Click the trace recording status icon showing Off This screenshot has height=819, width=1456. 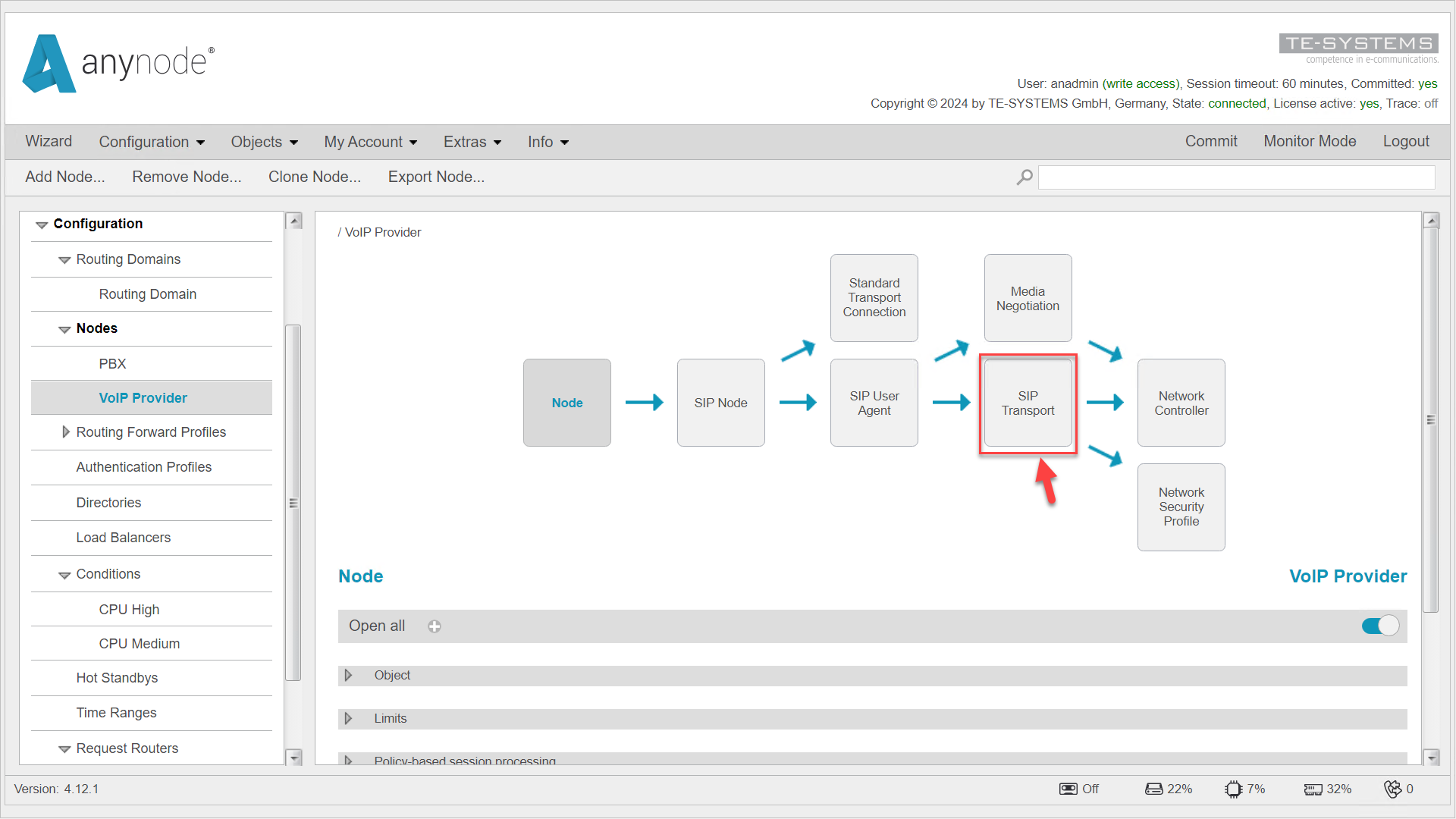click(1068, 789)
